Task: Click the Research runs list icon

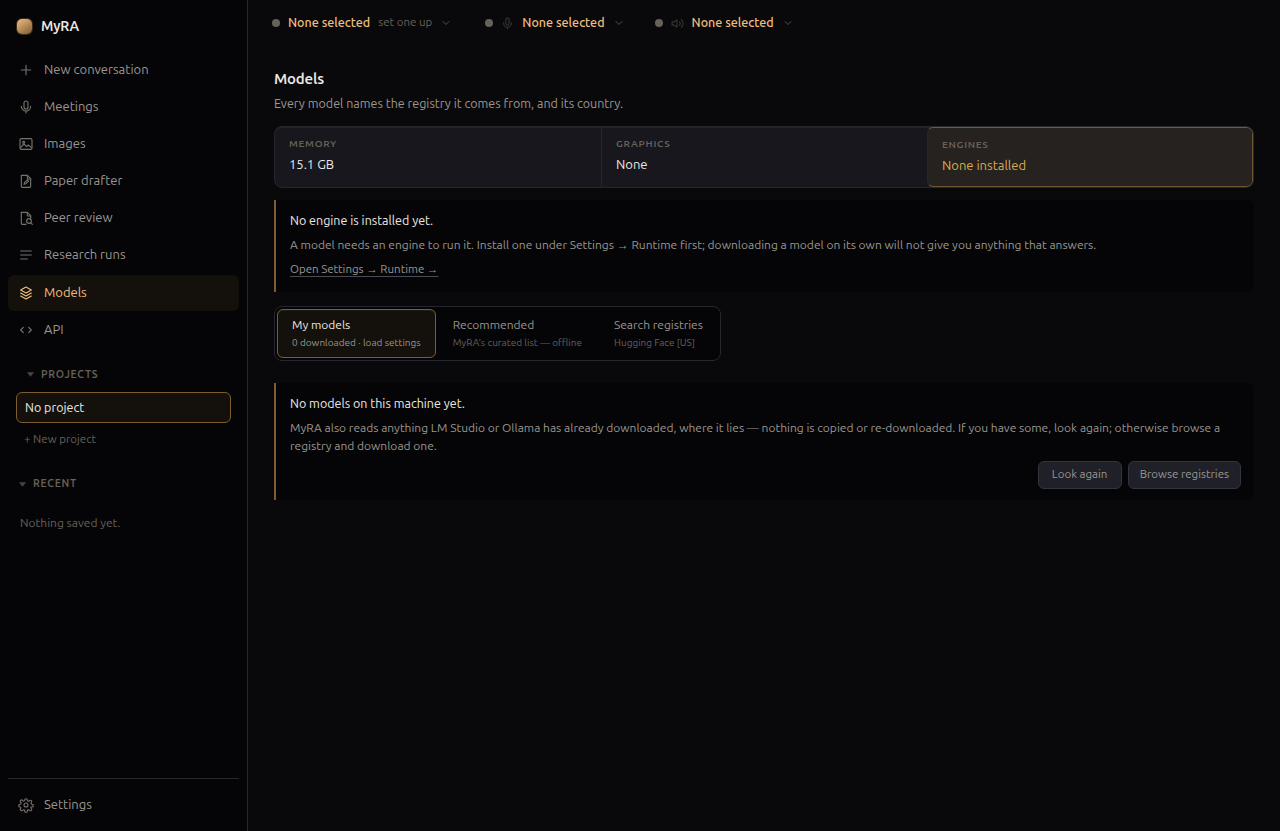Action: tap(26, 255)
